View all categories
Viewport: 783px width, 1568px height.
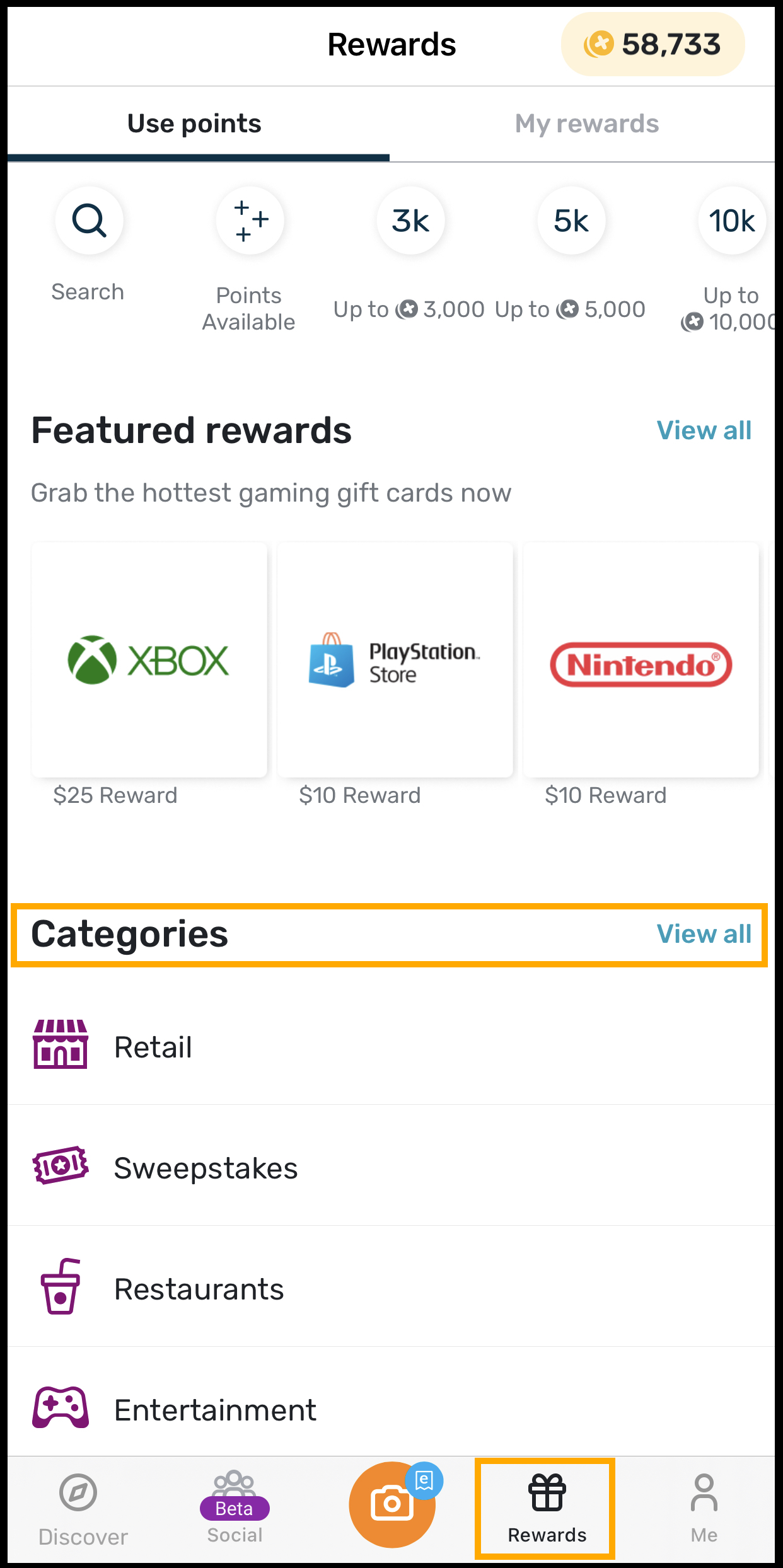(x=704, y=934)
